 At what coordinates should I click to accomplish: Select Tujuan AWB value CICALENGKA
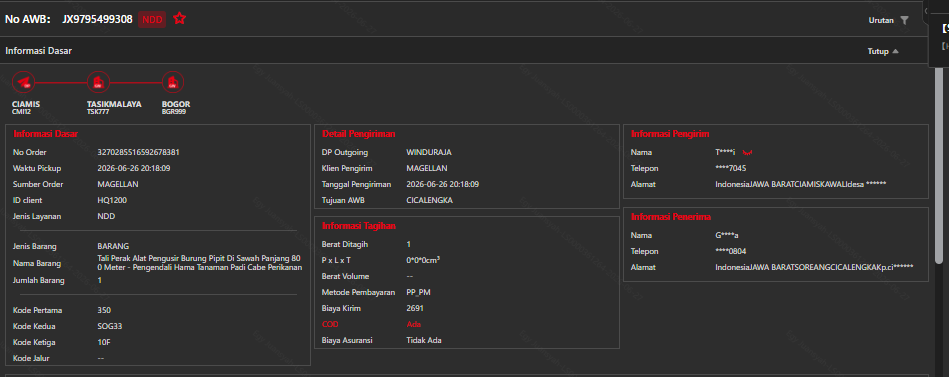tap(430, 200)
